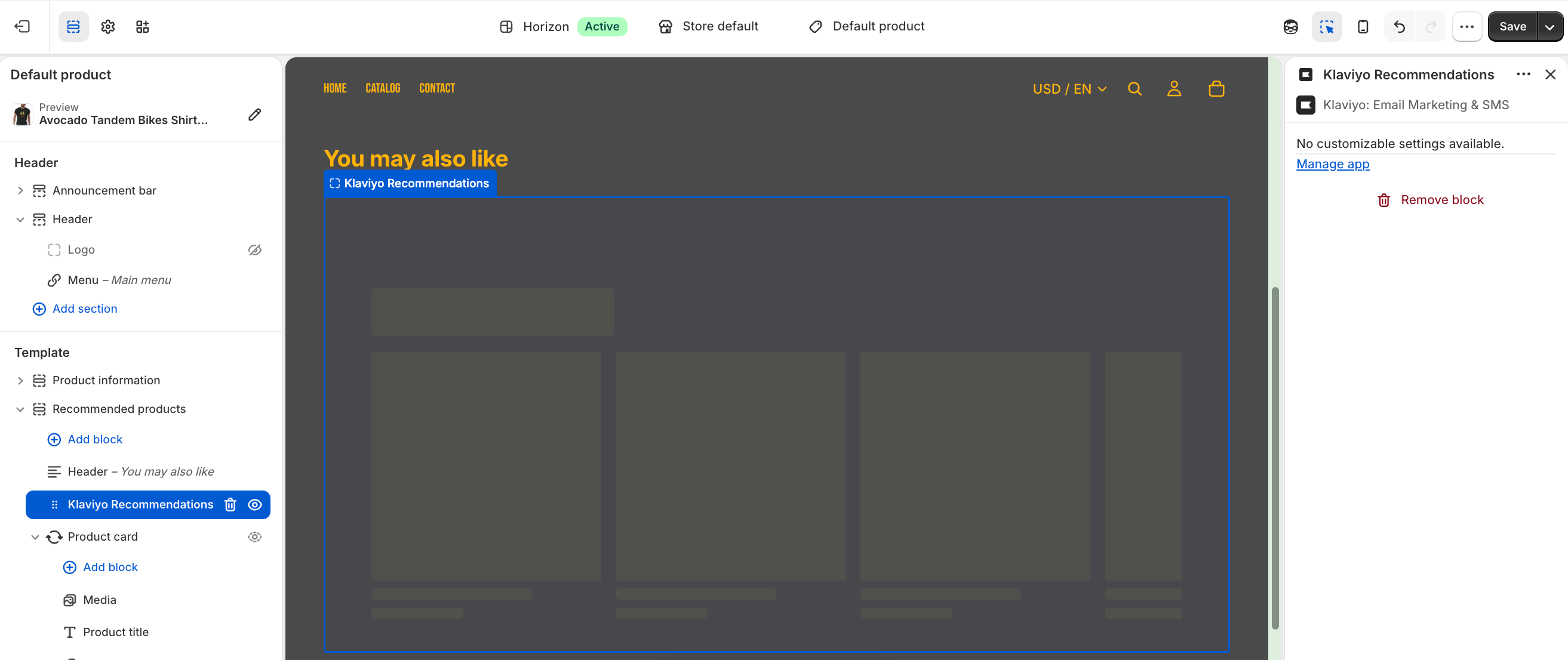The height and width of the screenshot is (660, 1568).
Task: Open the Default product template selector
Action: pyautogui.click(x=866, y=26)
